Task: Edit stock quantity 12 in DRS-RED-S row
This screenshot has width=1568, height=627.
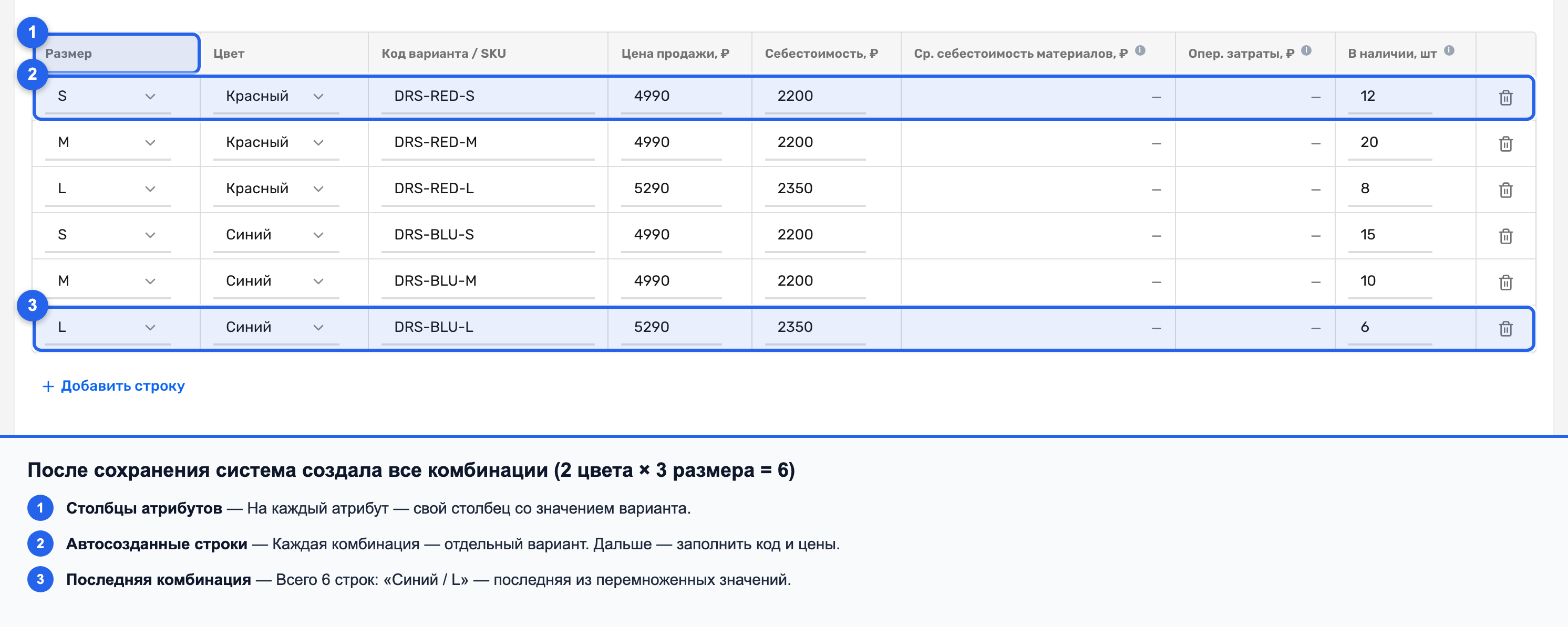Action: 1390,96
